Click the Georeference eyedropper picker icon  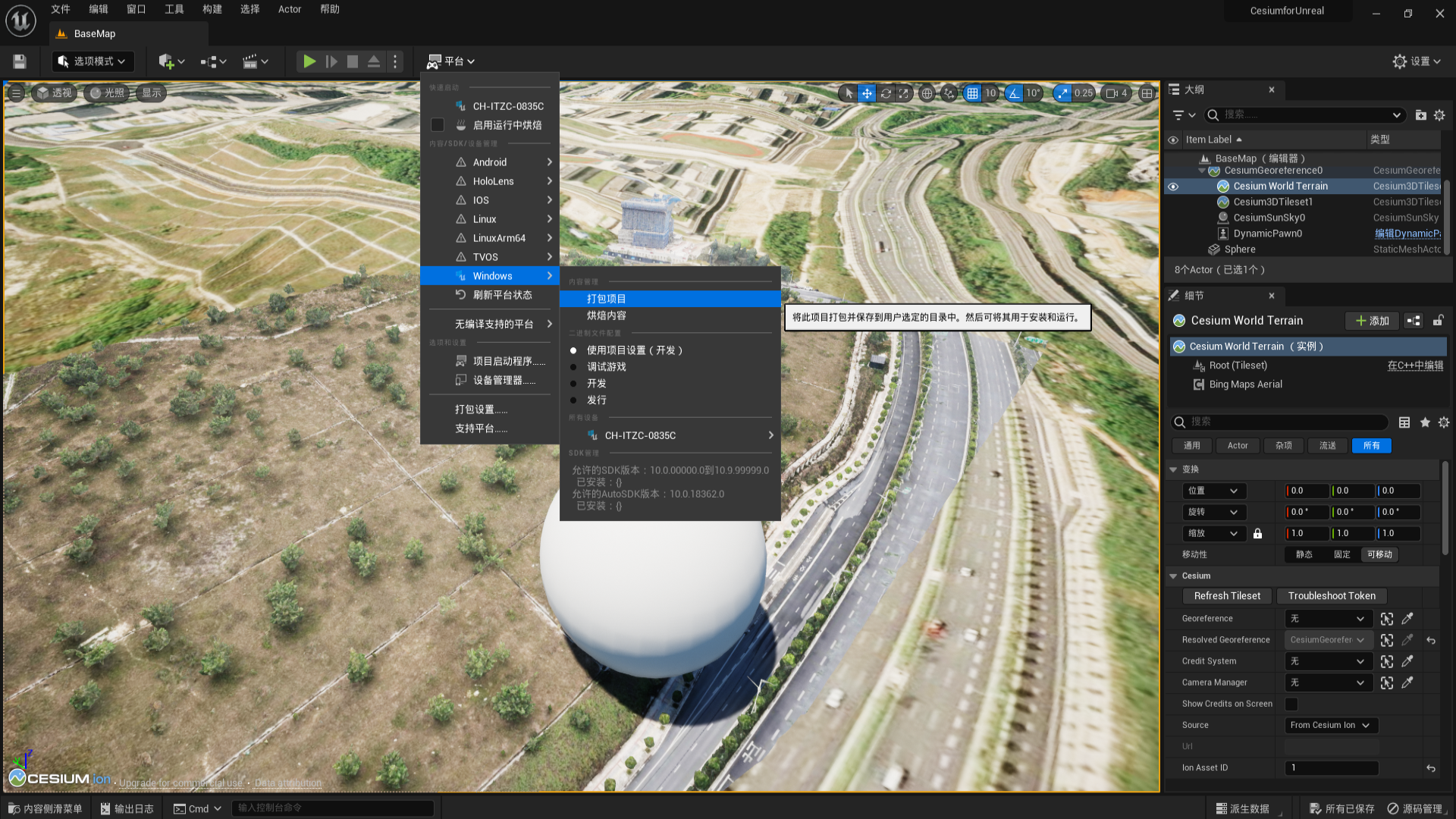coord(1407,619)
